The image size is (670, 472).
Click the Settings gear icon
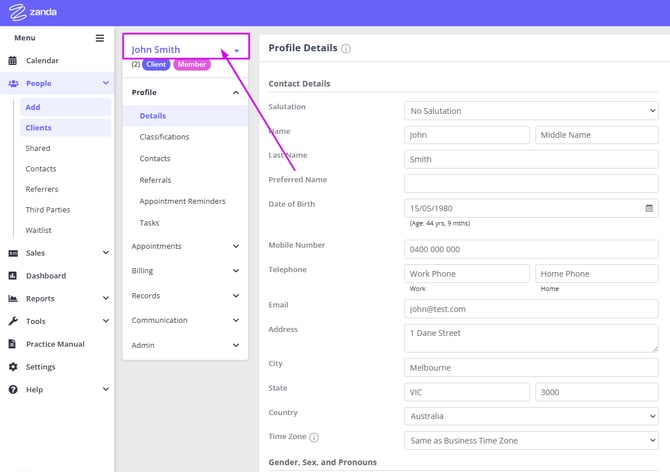[x=13, y=367]
